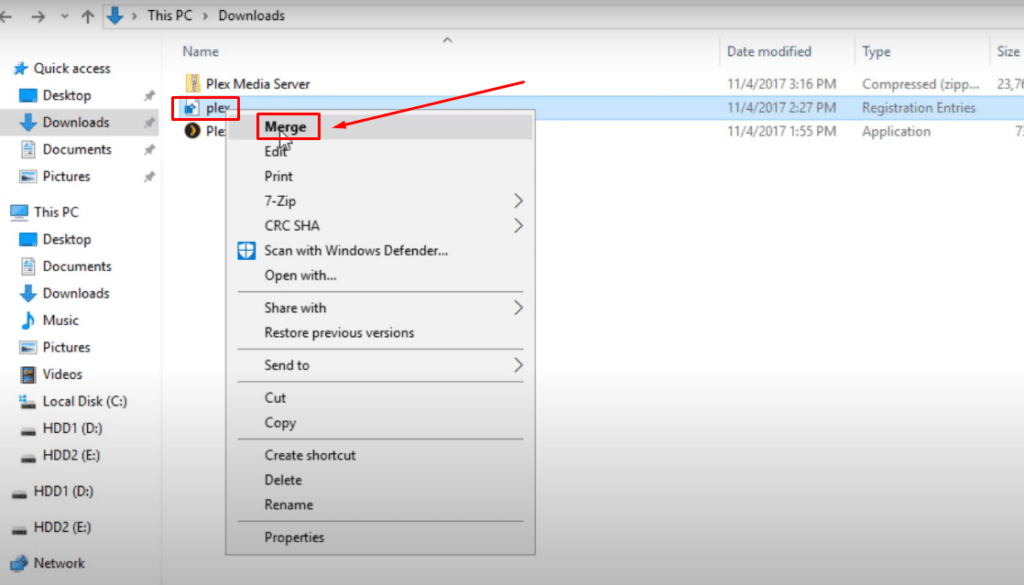The height and width of the screenshot is (585, 1024).
Task: Open HDD2 (E:) under This PC
Action: point(71,456)
